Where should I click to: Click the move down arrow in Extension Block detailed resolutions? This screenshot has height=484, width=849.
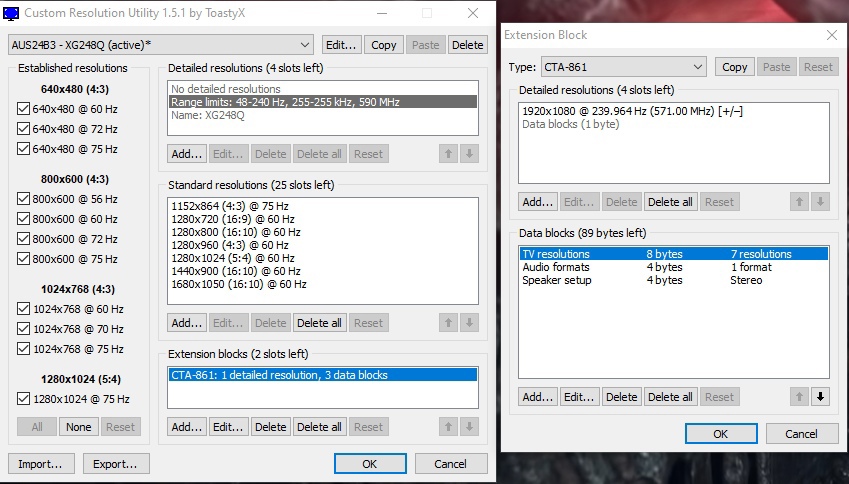821,202
